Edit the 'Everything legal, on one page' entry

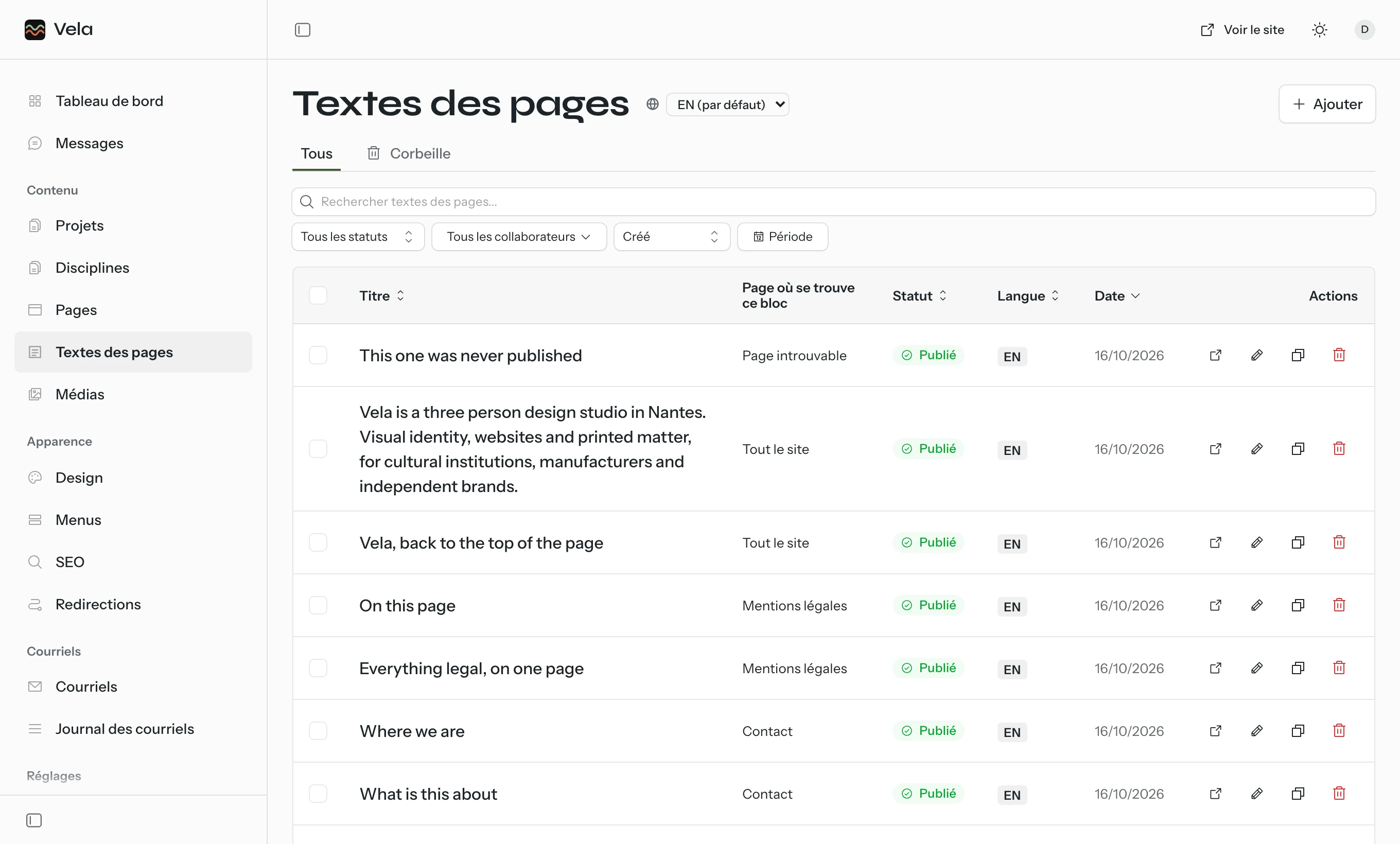tap(1257, 668)
